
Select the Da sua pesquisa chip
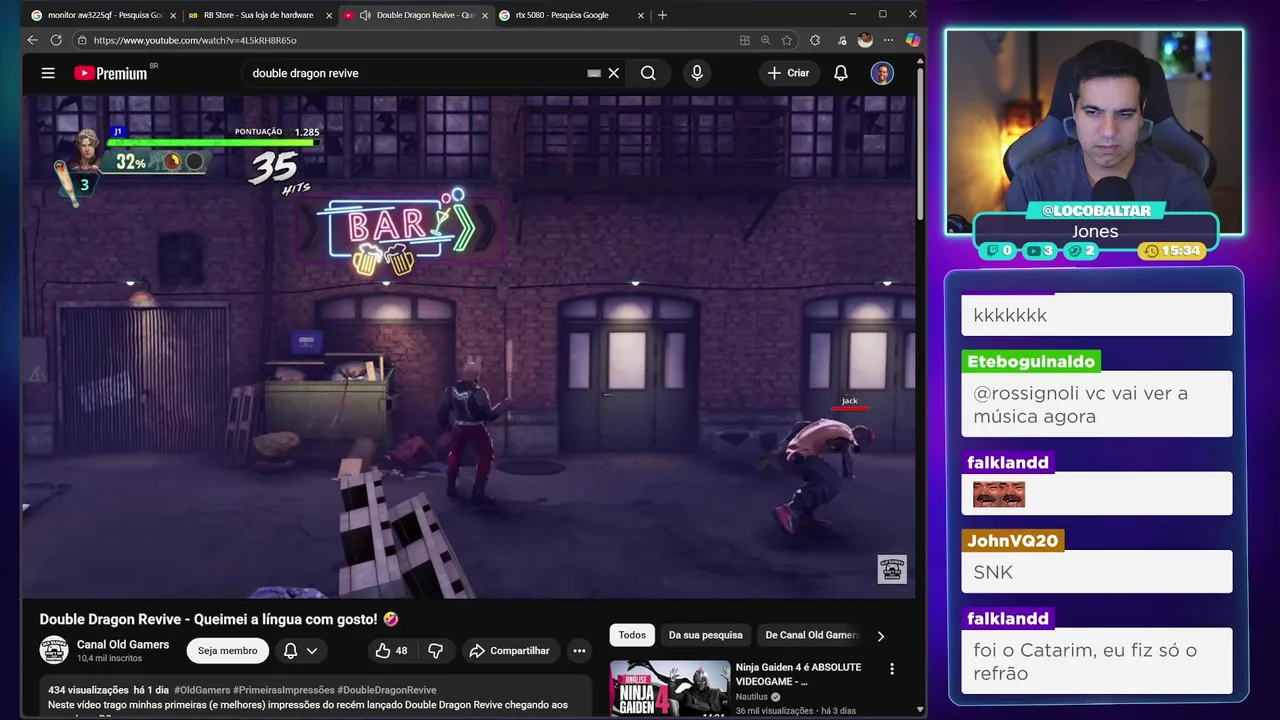pos(706,635)
